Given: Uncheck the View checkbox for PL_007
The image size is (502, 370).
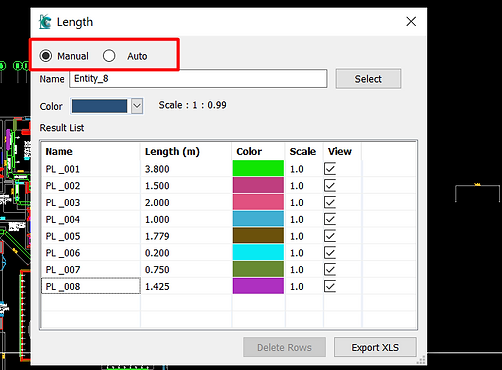Looking at the screenshot, I should [x=330, y=269].
